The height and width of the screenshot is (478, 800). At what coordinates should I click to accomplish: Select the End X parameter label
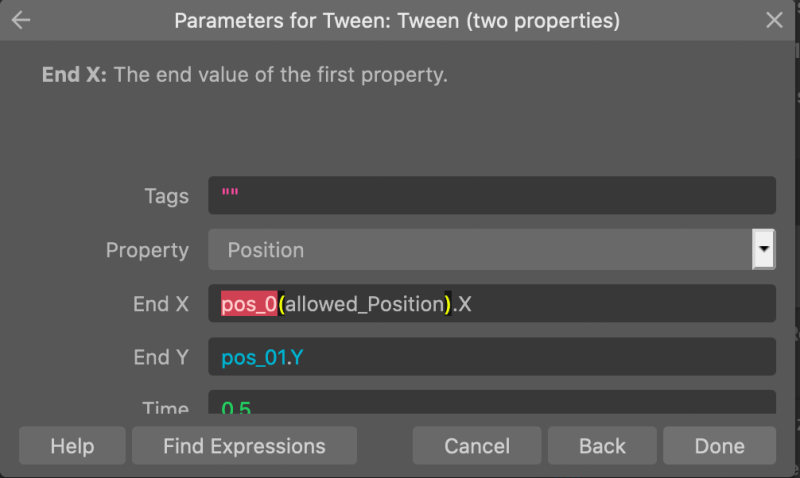coord(161,304)
